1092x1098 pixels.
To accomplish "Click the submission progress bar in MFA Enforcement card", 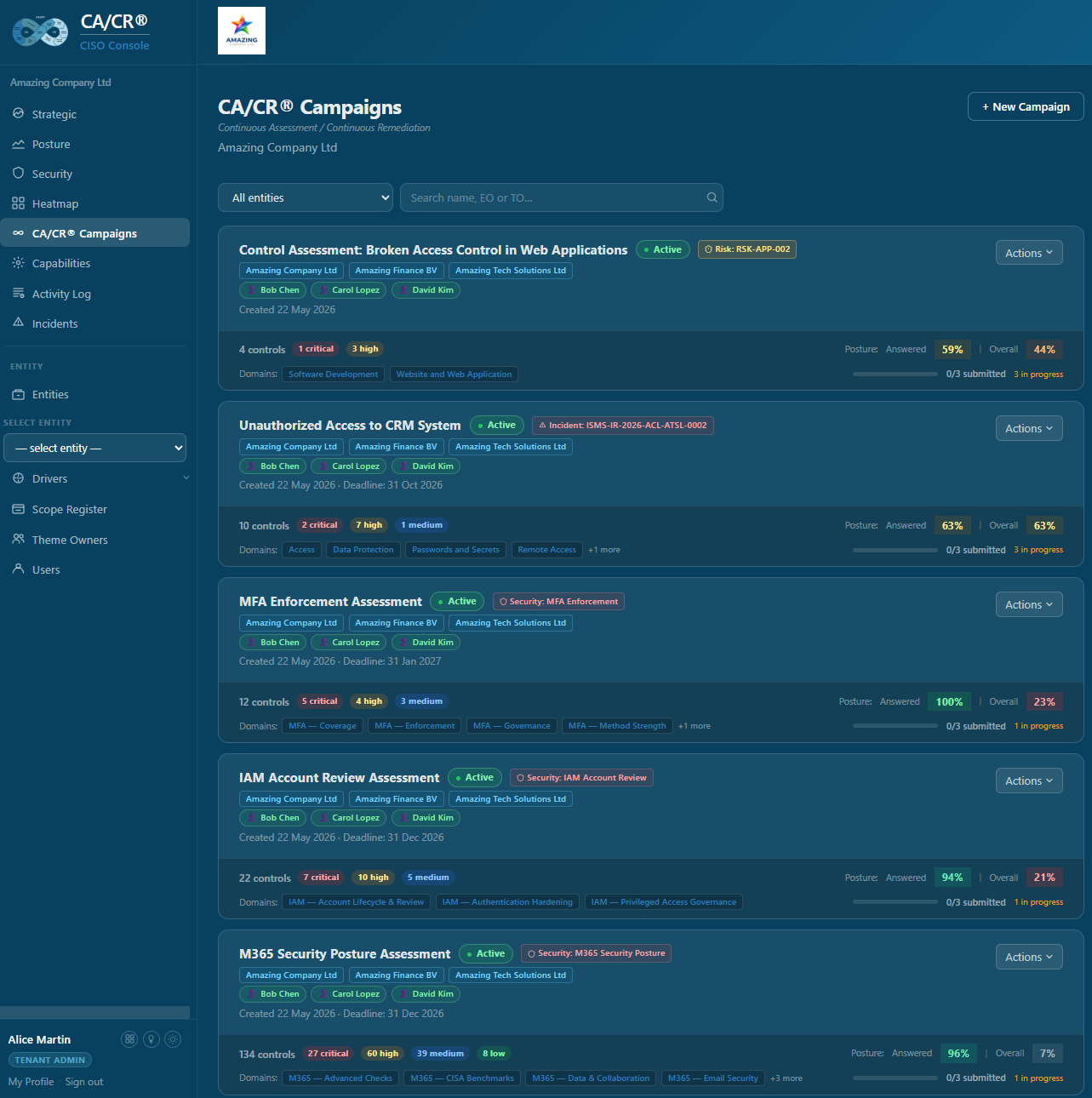I will 895,726.
